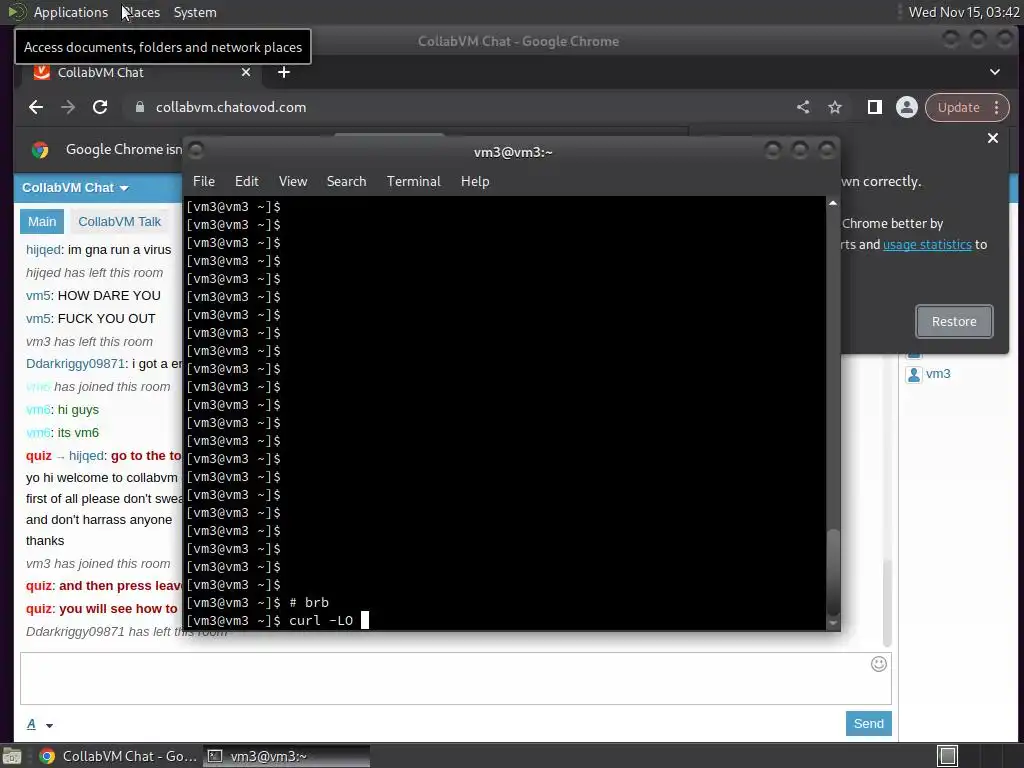Go forward in Chrome

click(x=68, y=107)
